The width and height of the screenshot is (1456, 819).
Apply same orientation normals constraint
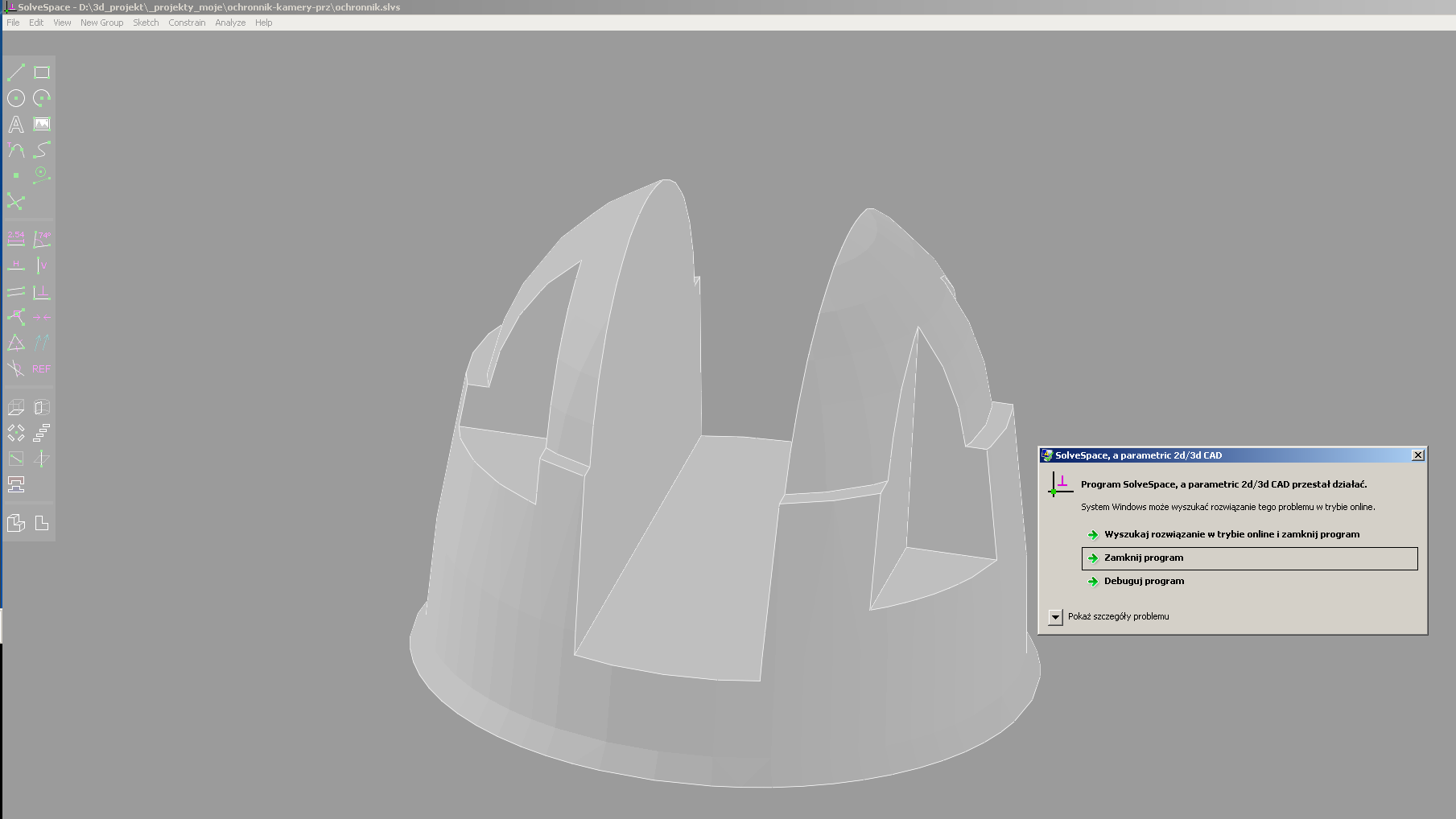tap(42, 343)
